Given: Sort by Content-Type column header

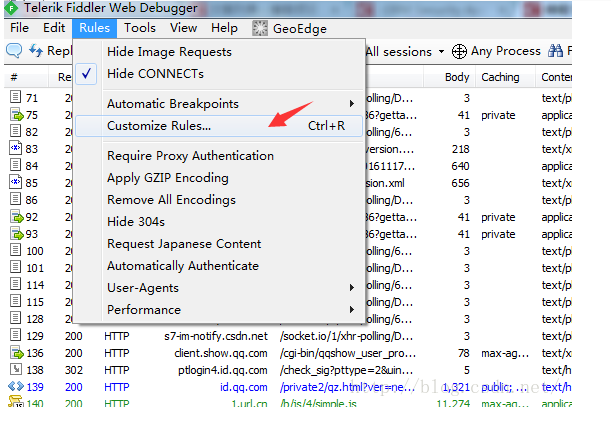Looking at the screenshot, I should (x=556, y=77).
